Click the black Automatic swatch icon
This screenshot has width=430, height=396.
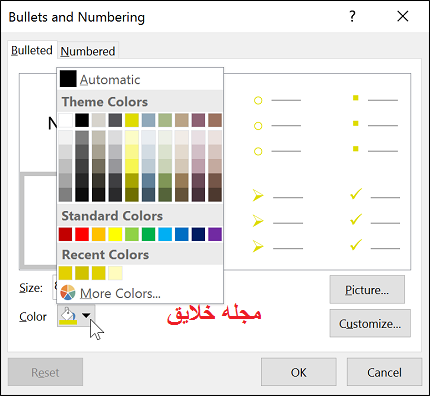pyautogui.click(x=68, y=79)
